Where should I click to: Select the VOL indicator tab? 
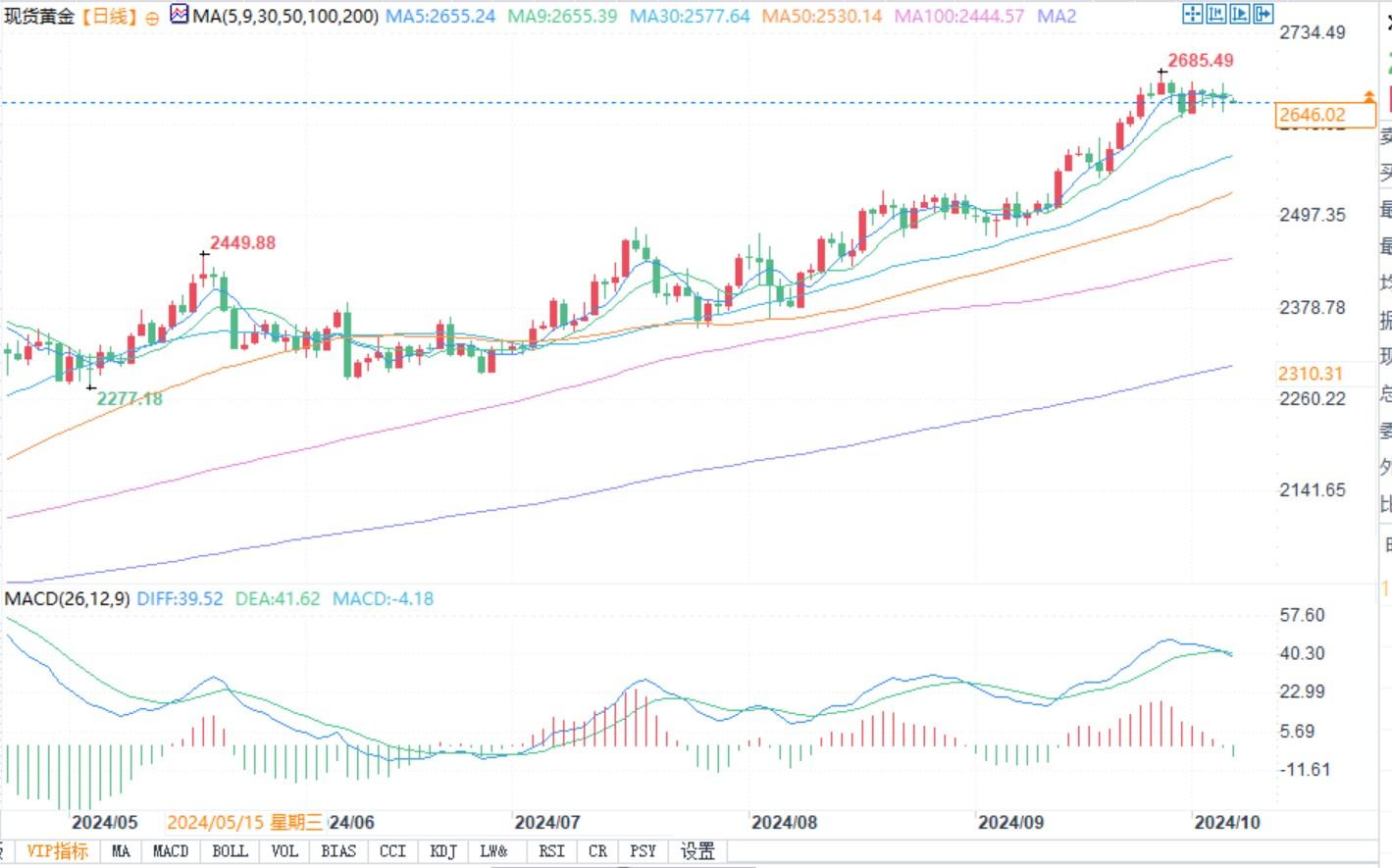click(284, 851)
